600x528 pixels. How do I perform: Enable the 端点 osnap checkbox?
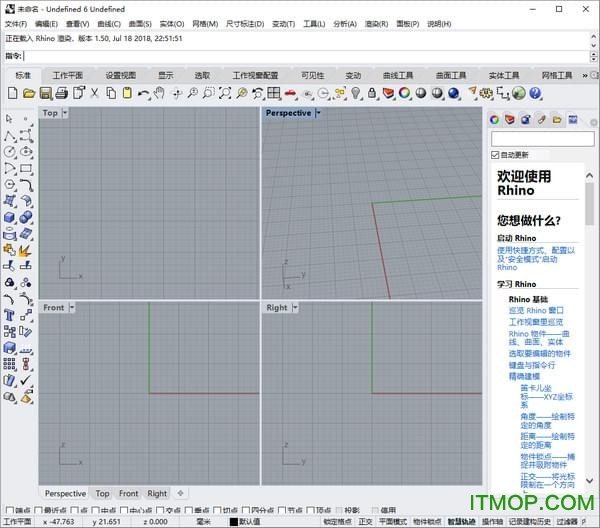click(x=10, y=510)
